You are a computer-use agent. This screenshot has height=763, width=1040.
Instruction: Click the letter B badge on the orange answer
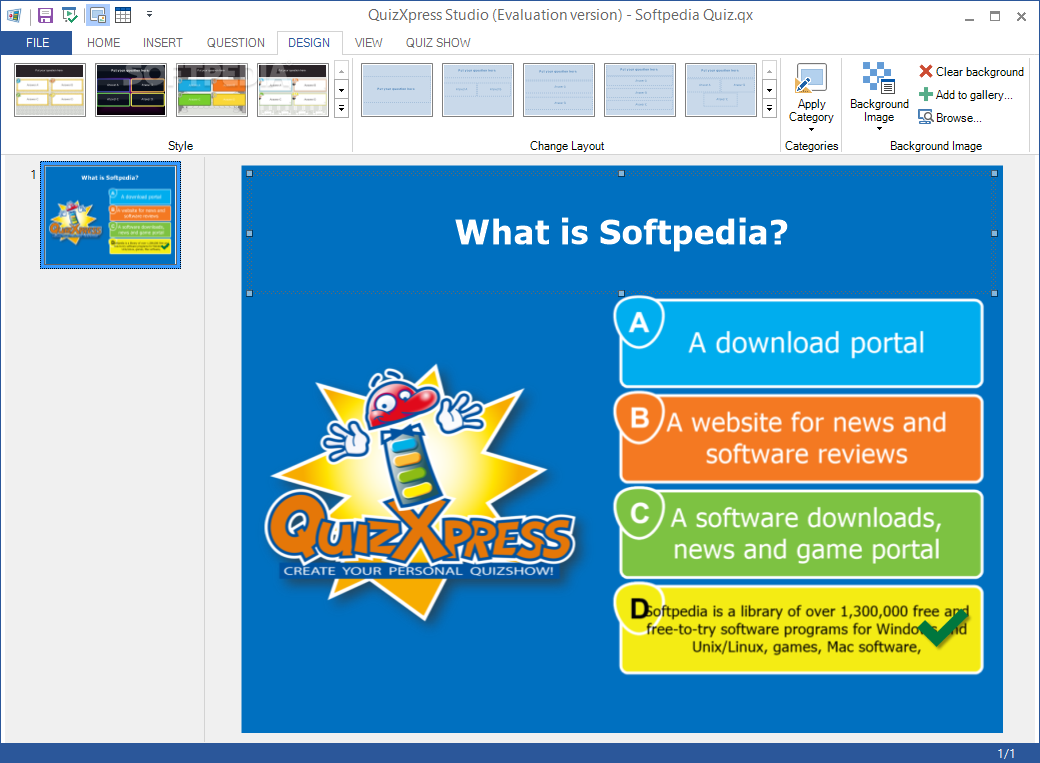tap(639, 418)
